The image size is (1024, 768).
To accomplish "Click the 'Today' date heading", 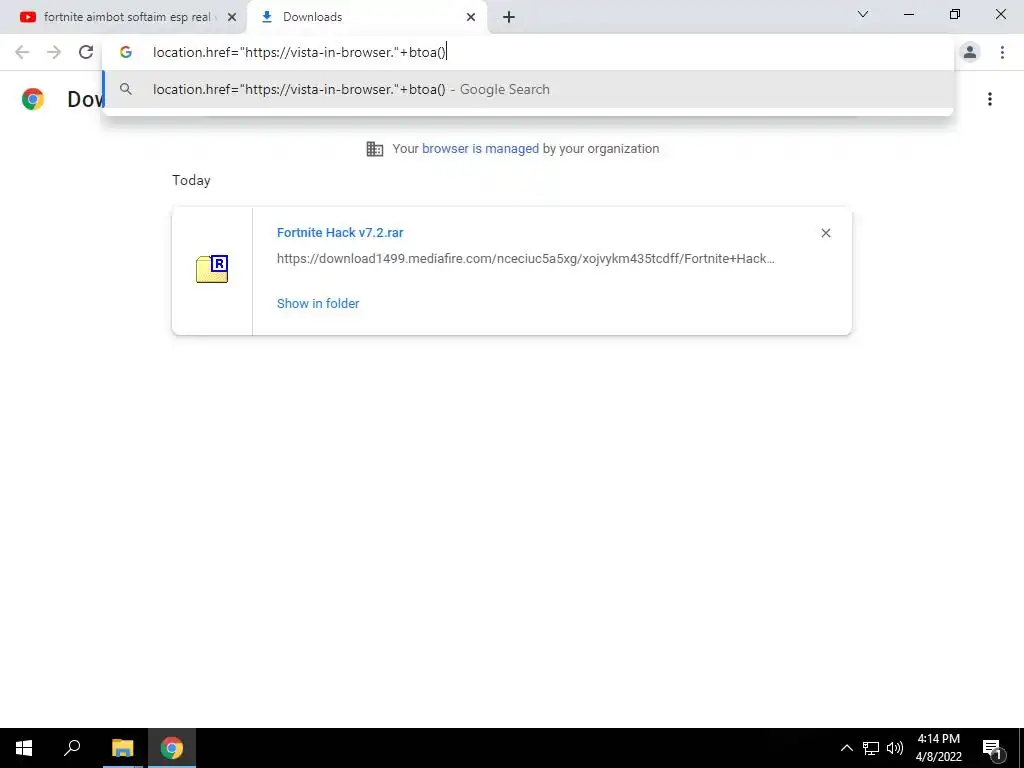I will [191, 180].
